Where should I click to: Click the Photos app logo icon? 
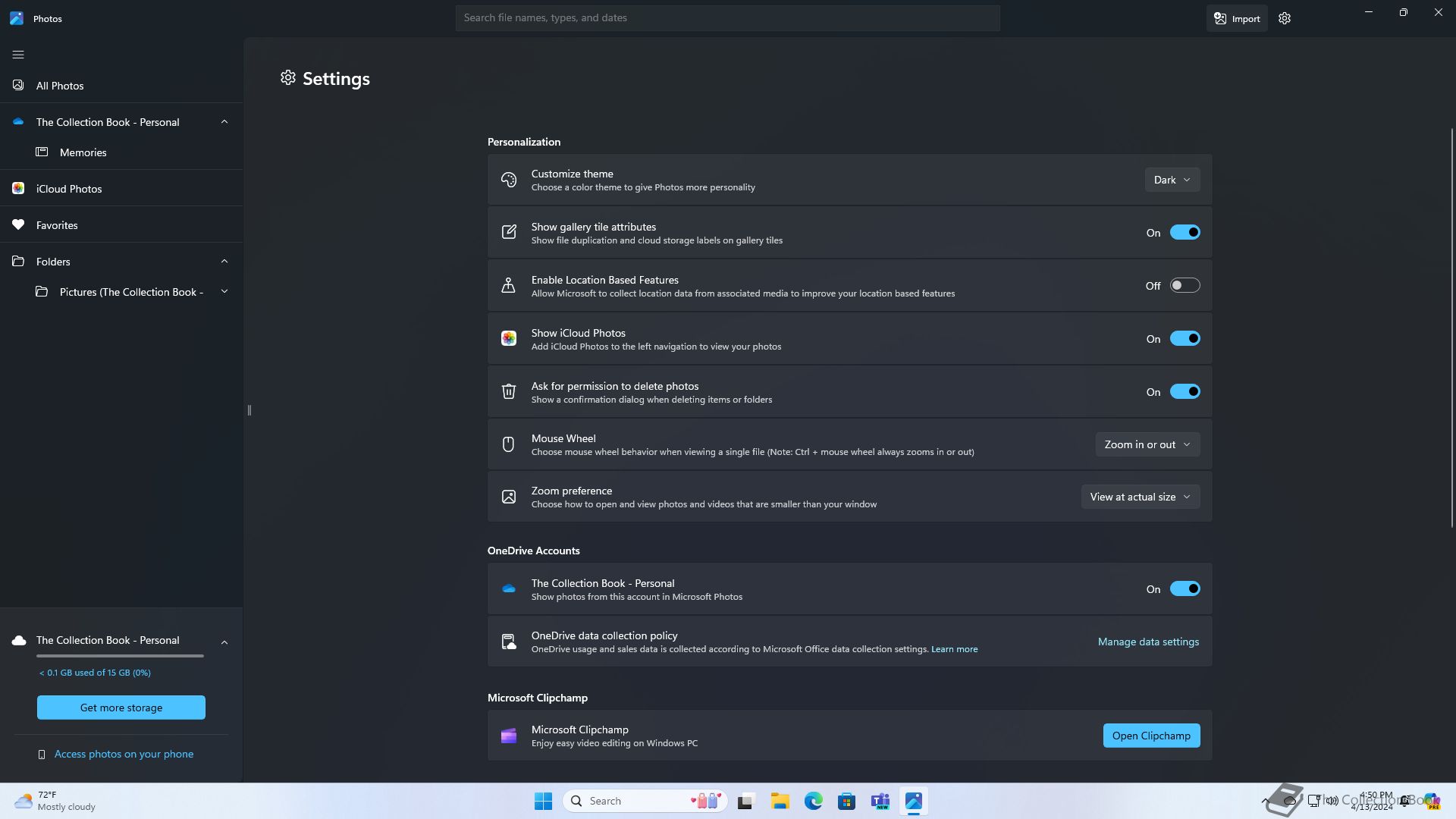17,18
